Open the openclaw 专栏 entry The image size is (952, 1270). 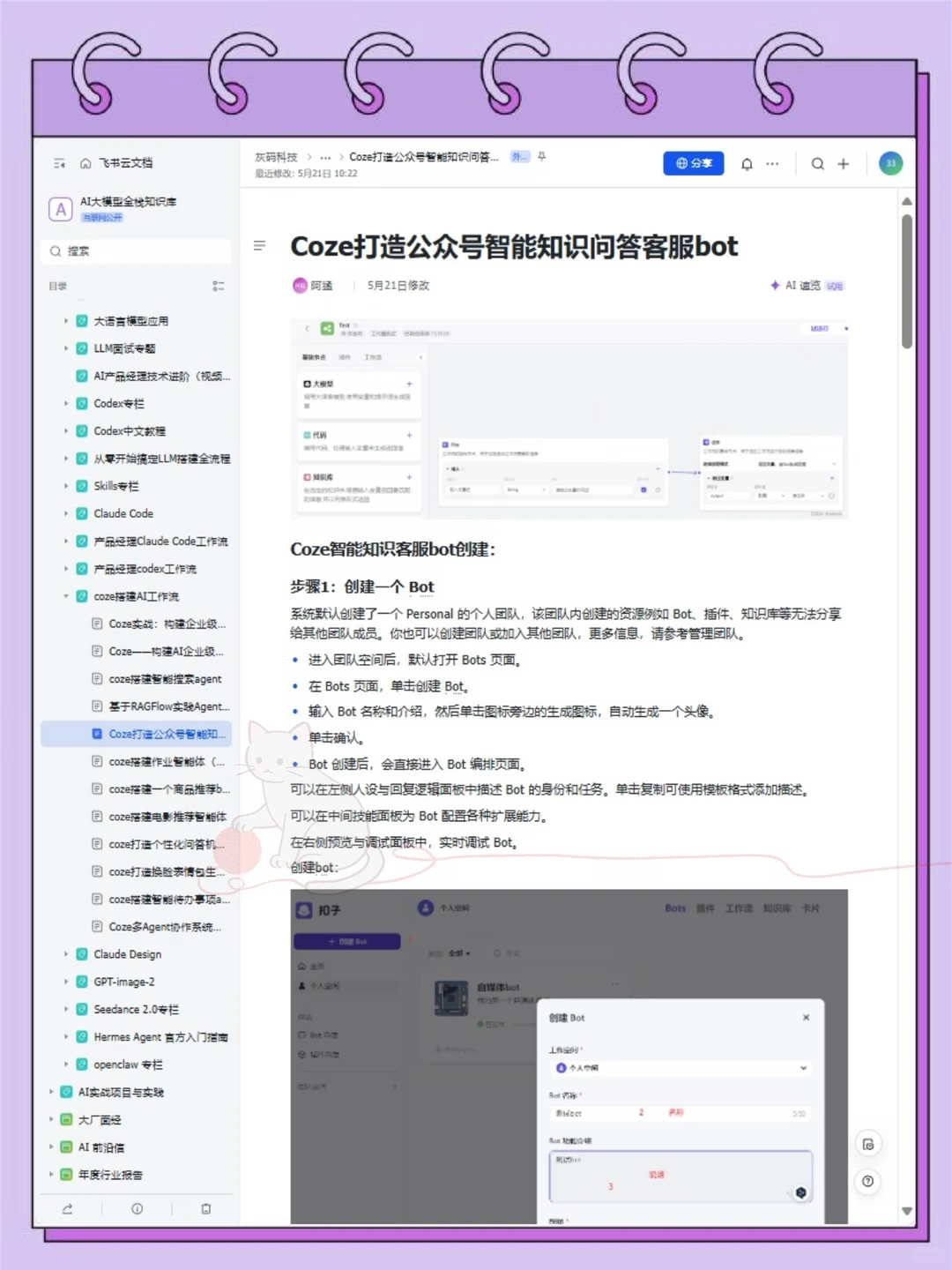[x=128, y=1065]
